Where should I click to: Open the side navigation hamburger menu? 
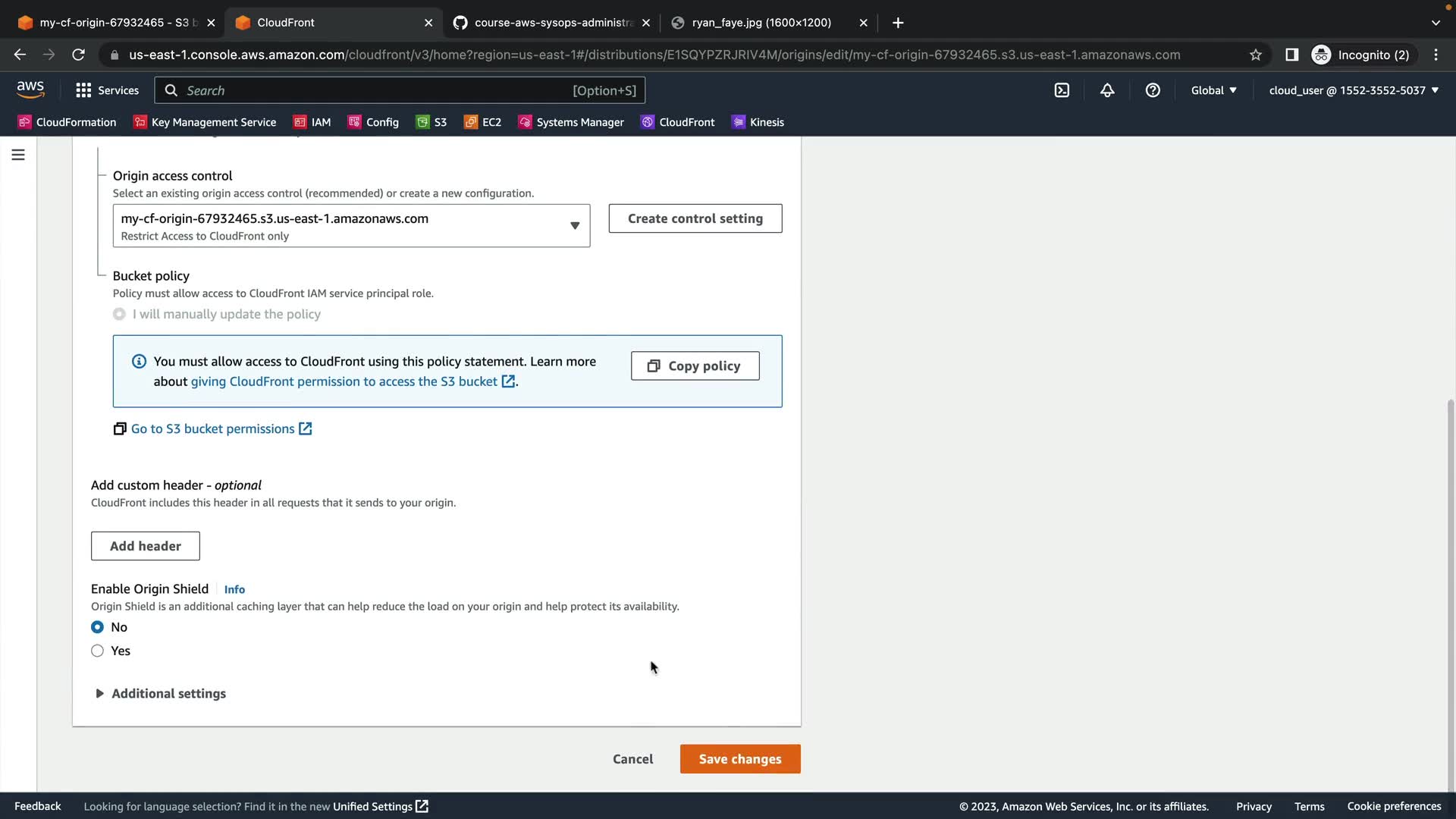pyautogui.click(x=18, y=155)
